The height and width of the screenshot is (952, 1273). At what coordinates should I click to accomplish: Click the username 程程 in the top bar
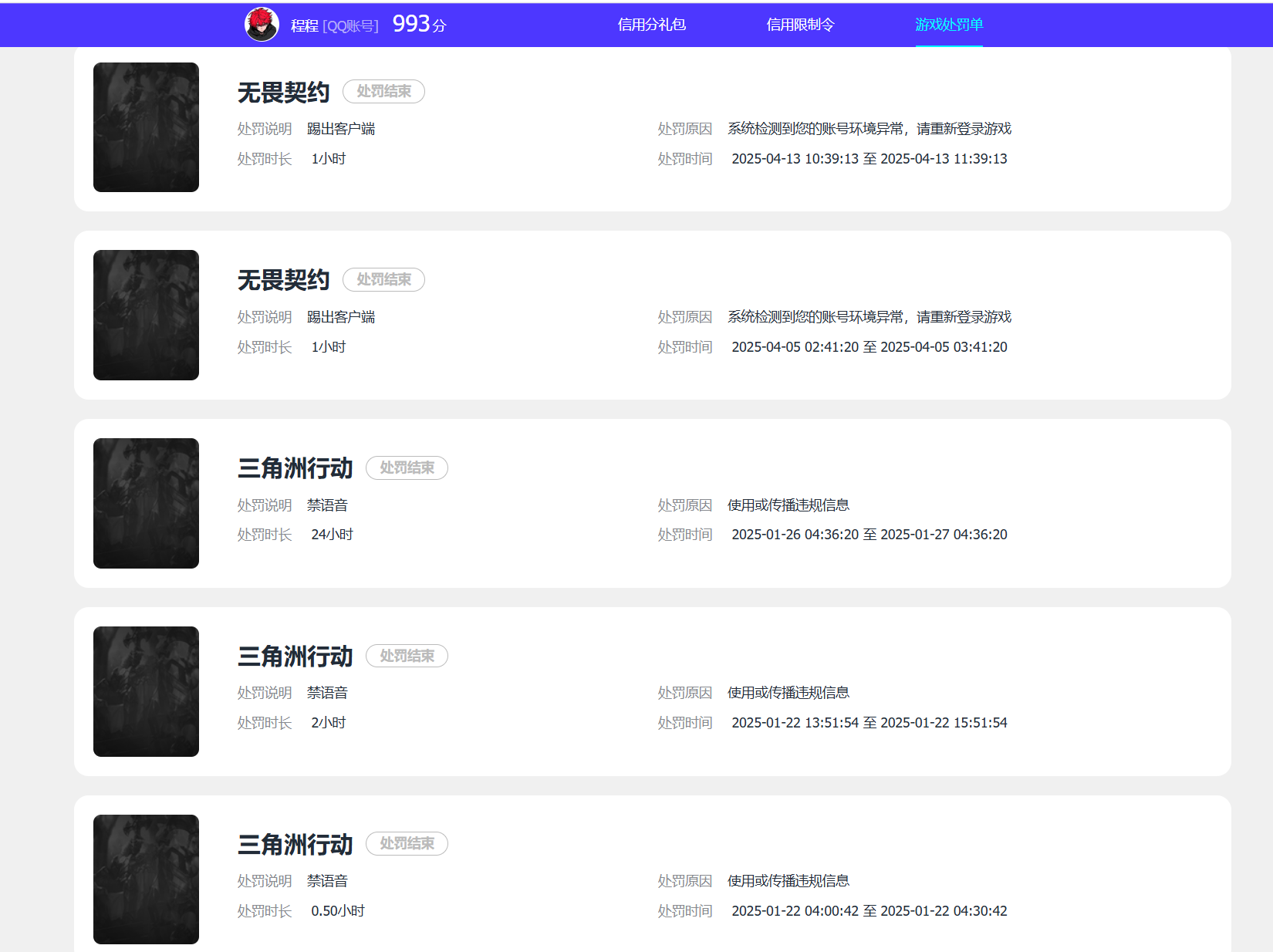point(301,24)
